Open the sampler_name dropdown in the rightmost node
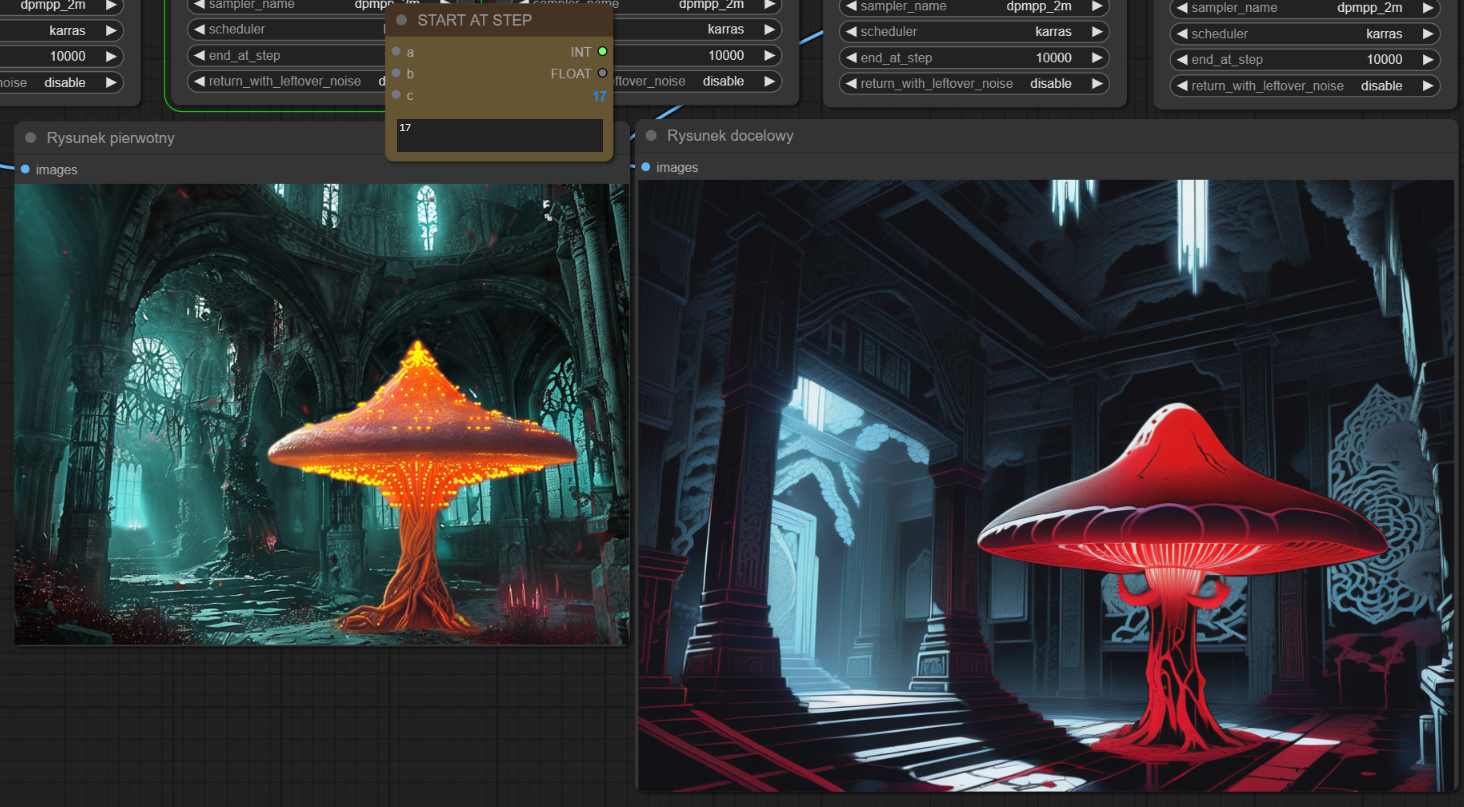This screenshot has width=1464, height=807. [x=1306, y=8]
